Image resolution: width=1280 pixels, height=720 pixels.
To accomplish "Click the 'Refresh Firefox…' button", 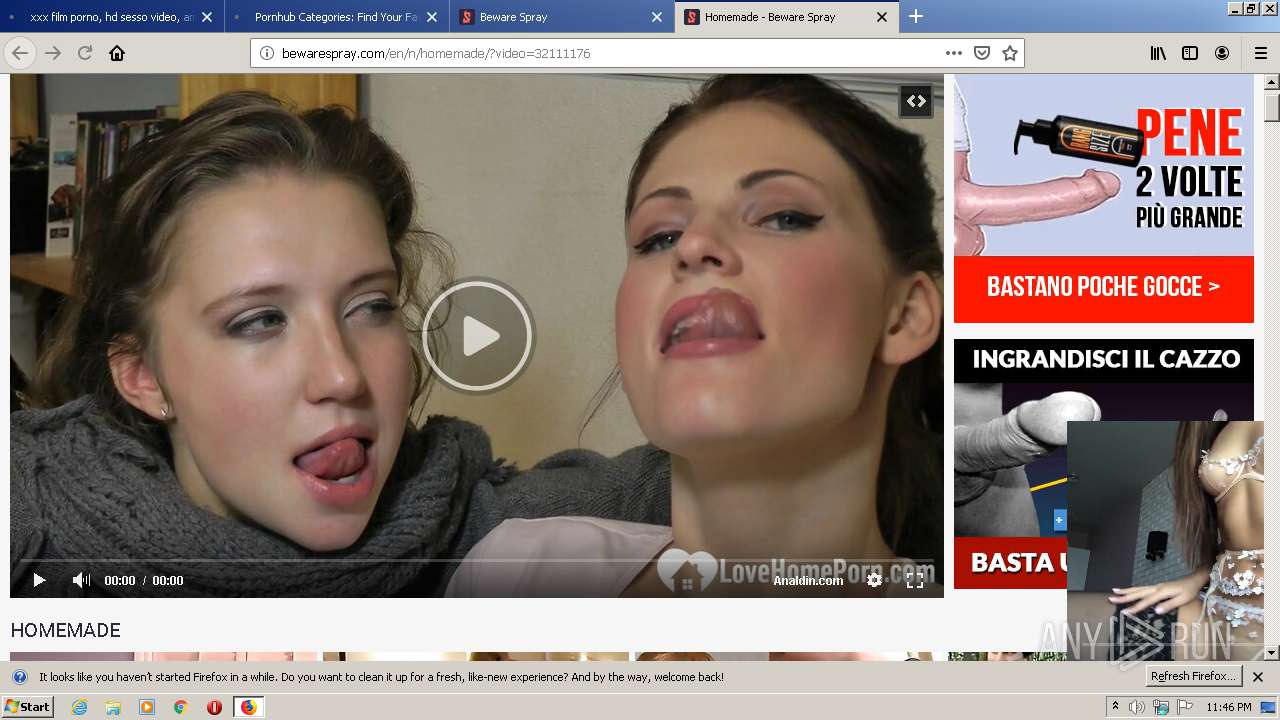I will point(1193,677).
